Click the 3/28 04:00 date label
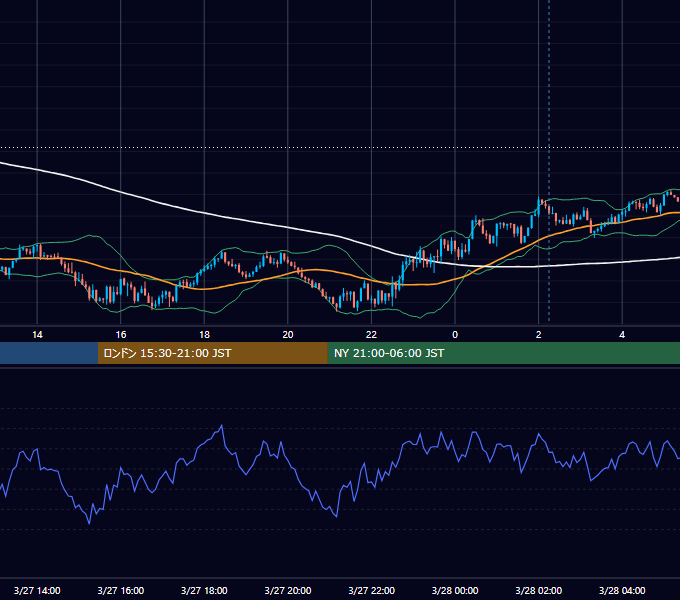The image size is (680, 600). 622,590
